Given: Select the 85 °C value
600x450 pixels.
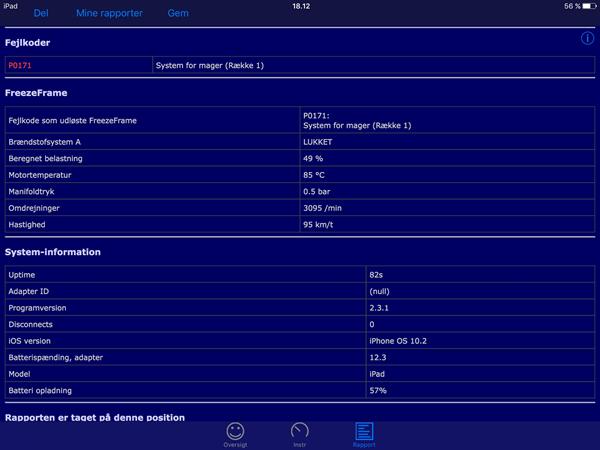Looking at the screenshot, I should (x=314, y=175).
